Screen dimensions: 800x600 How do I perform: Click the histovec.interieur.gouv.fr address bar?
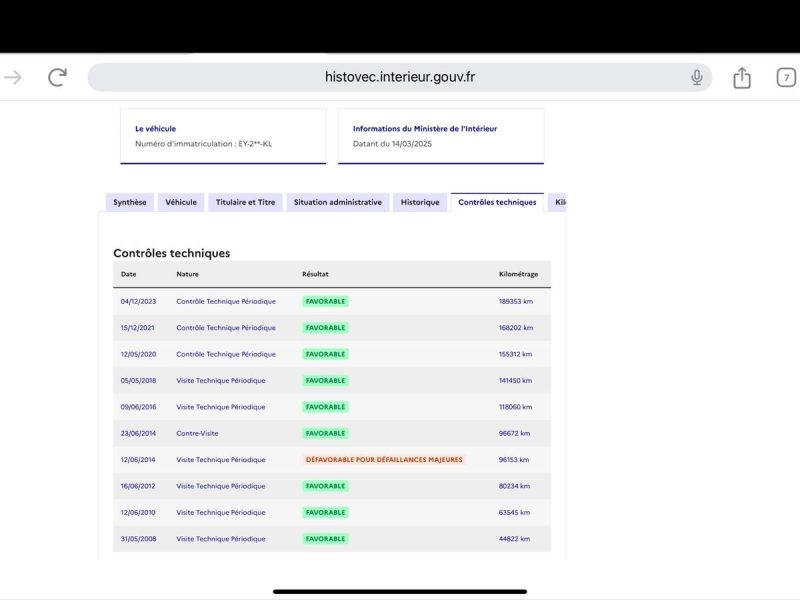[398, 77]
